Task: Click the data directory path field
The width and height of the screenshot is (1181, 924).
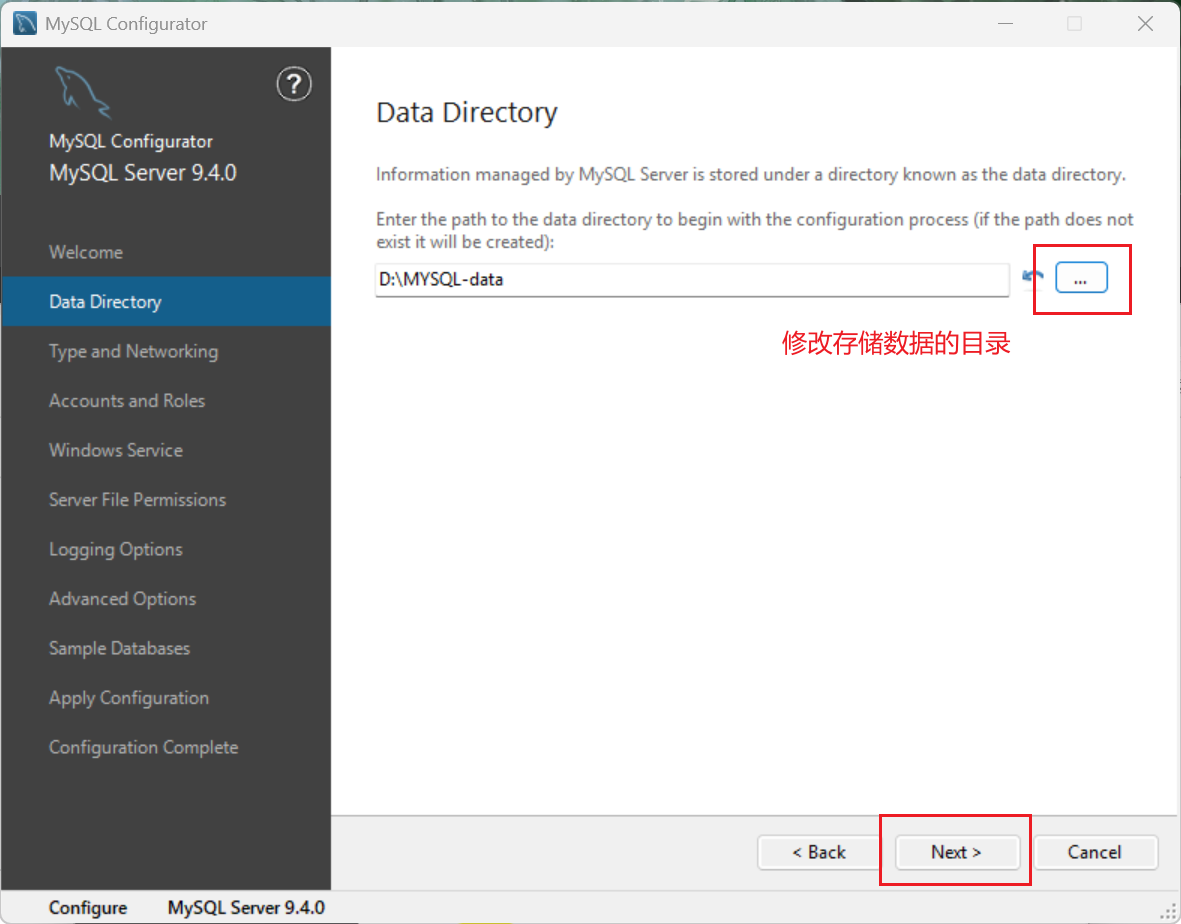Action: [x=692, y=279]
